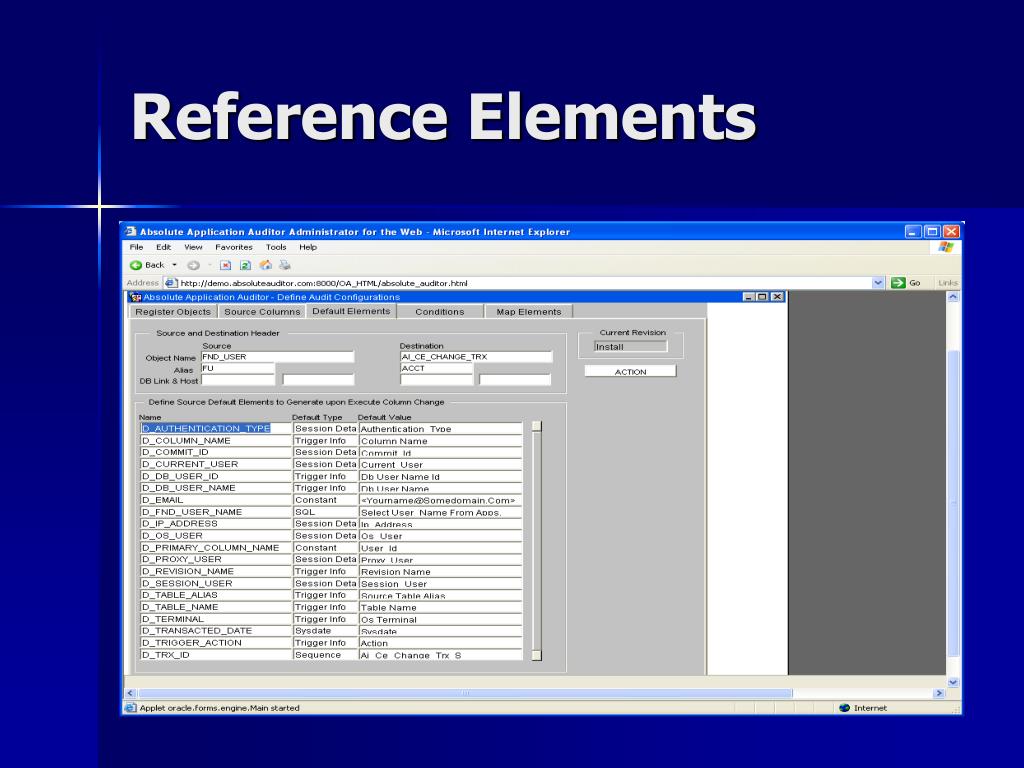
Task: Open the Tools menu
Action: (276, 248)
